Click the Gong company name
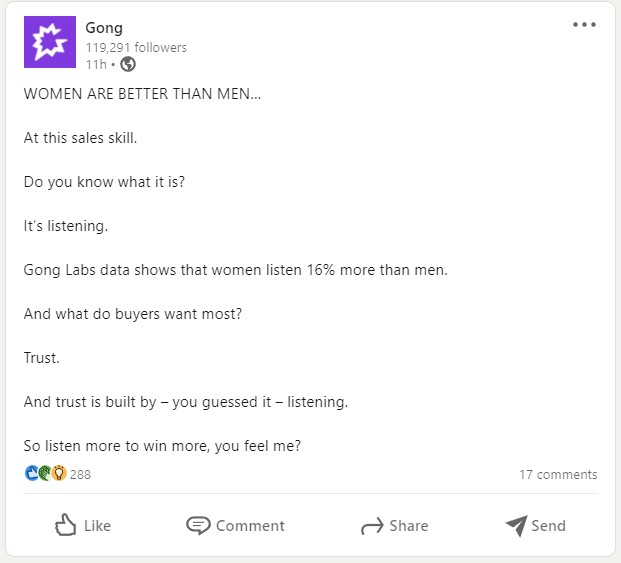This screenshot has height=563, width=621. click(x=104, y=28)
